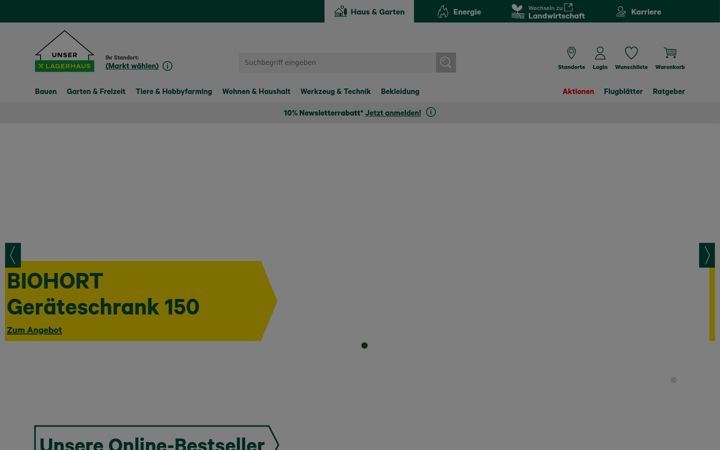Open the Tiere & Hobbyfarming menu
The width and height of the screenshot is (720, 450).
coord(174,91)
